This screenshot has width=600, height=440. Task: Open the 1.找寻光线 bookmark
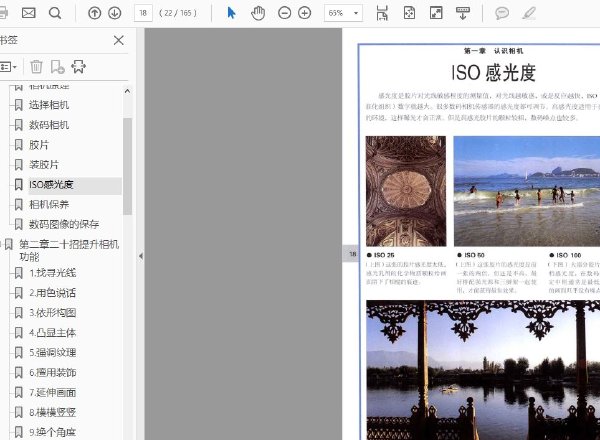[x=53, y=273]
